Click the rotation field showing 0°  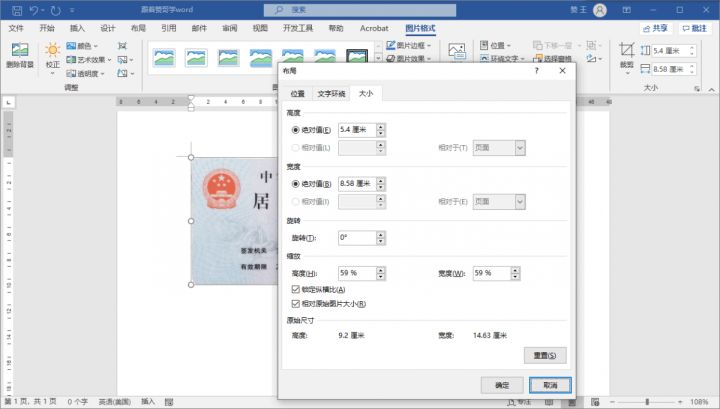click(357, 238)
